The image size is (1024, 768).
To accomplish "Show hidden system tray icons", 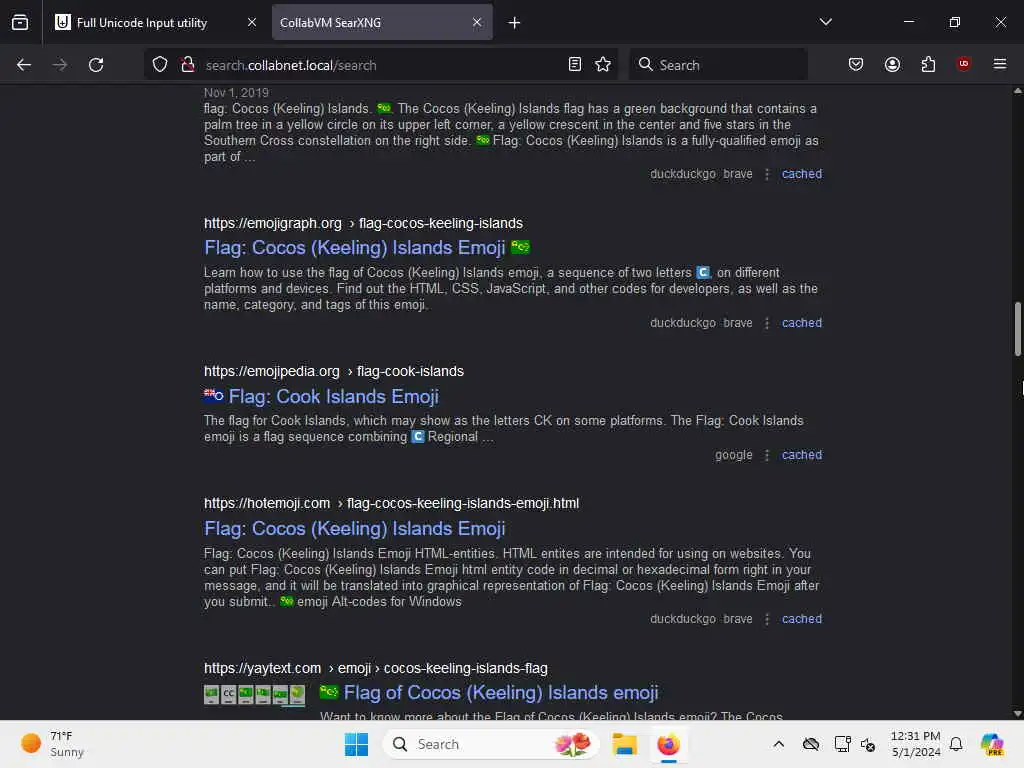I will click(x=778, y=744).
